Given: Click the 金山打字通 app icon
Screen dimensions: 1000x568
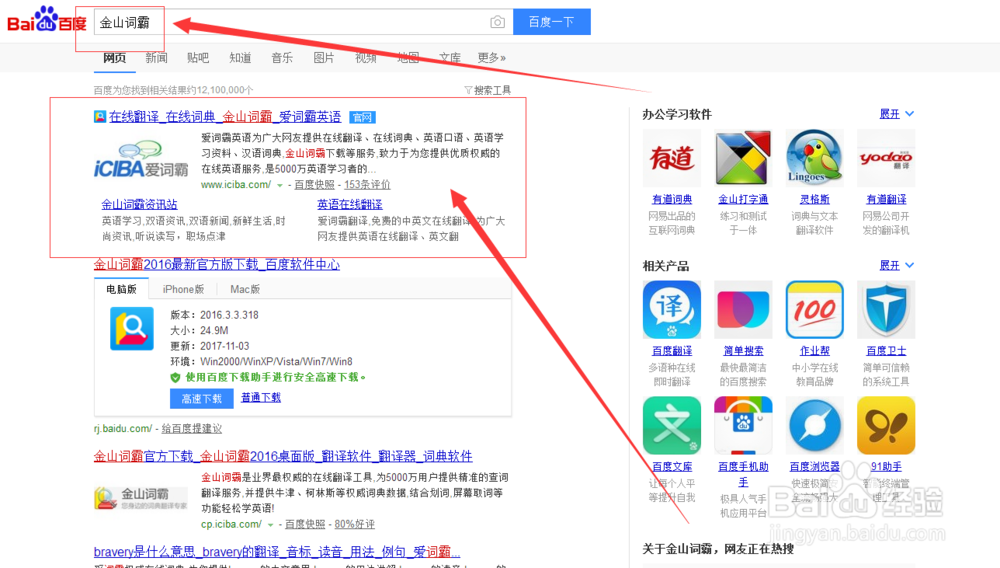Looking at the screenshot, I should click(x=743, y=157).
